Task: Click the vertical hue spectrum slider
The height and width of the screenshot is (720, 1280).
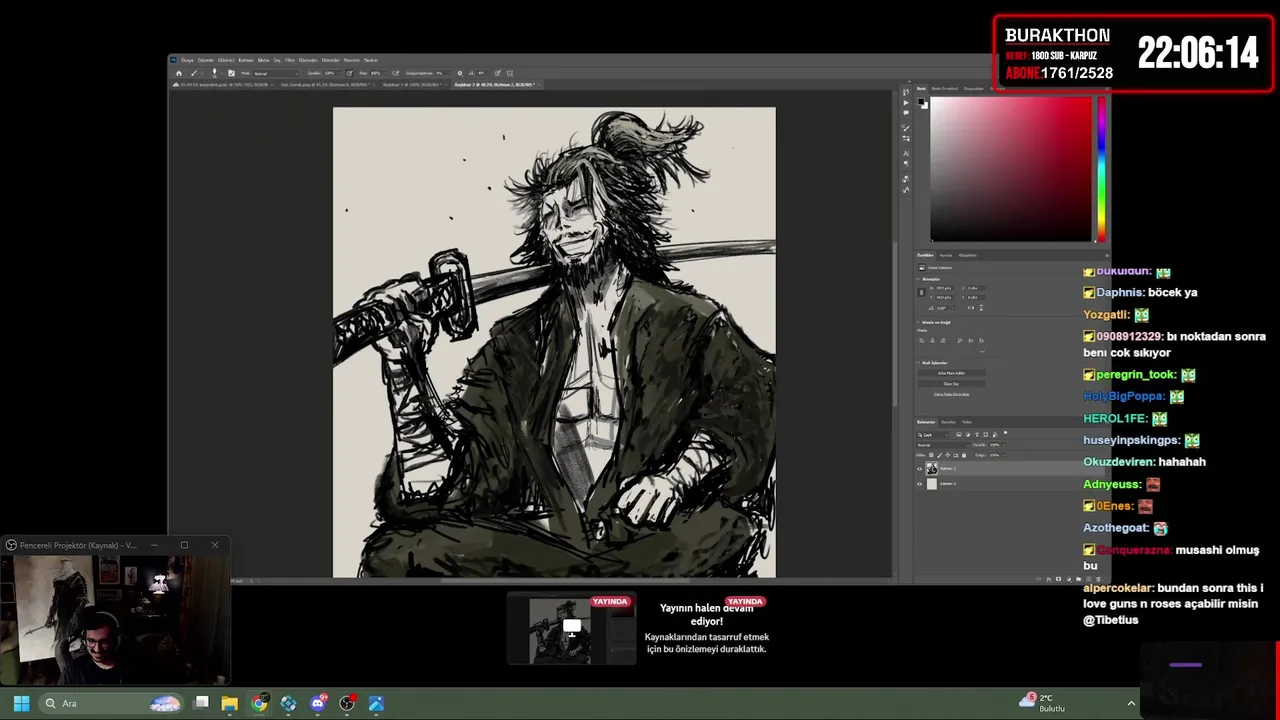Action: 1101,169
